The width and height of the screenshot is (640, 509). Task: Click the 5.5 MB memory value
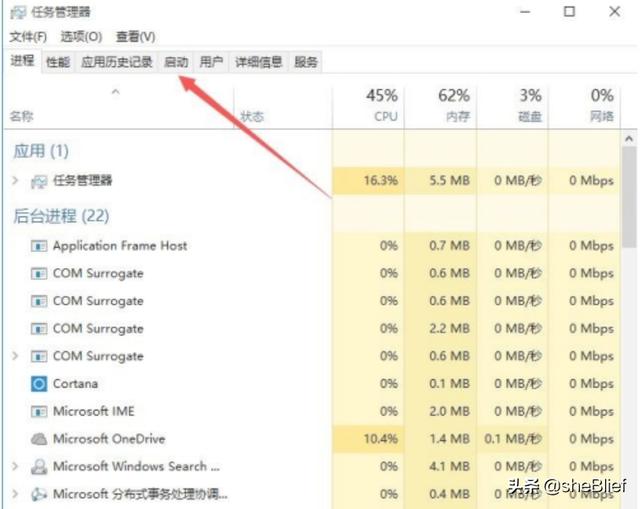click(x=449, y=180)
